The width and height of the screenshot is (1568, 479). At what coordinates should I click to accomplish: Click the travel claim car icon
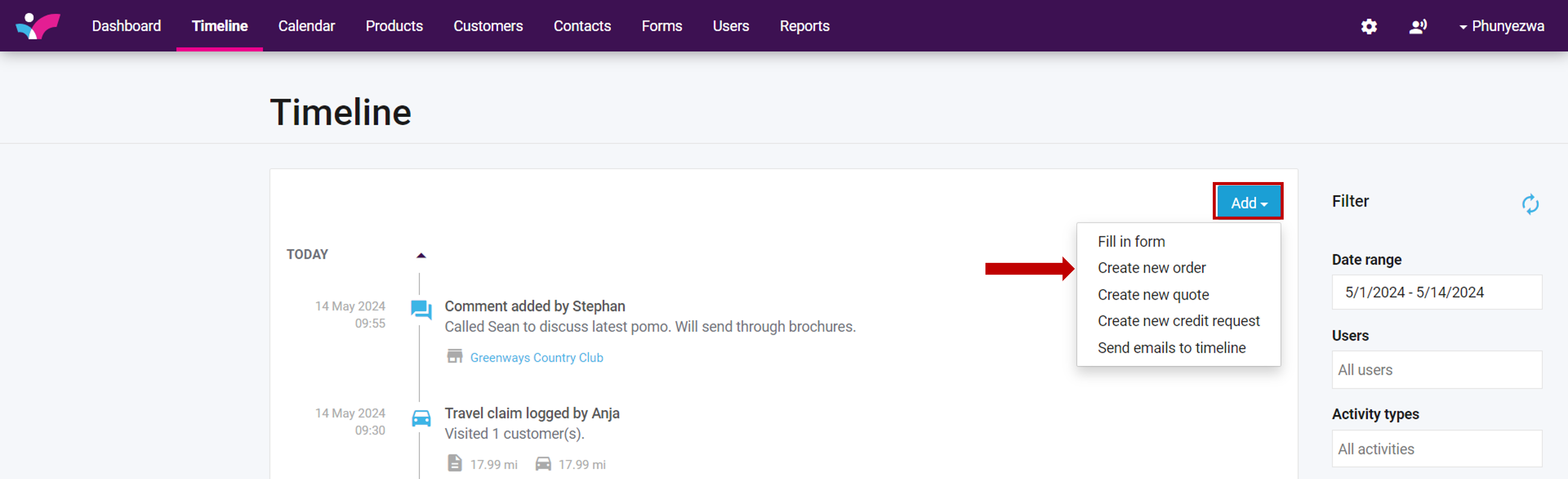(421, 418)
